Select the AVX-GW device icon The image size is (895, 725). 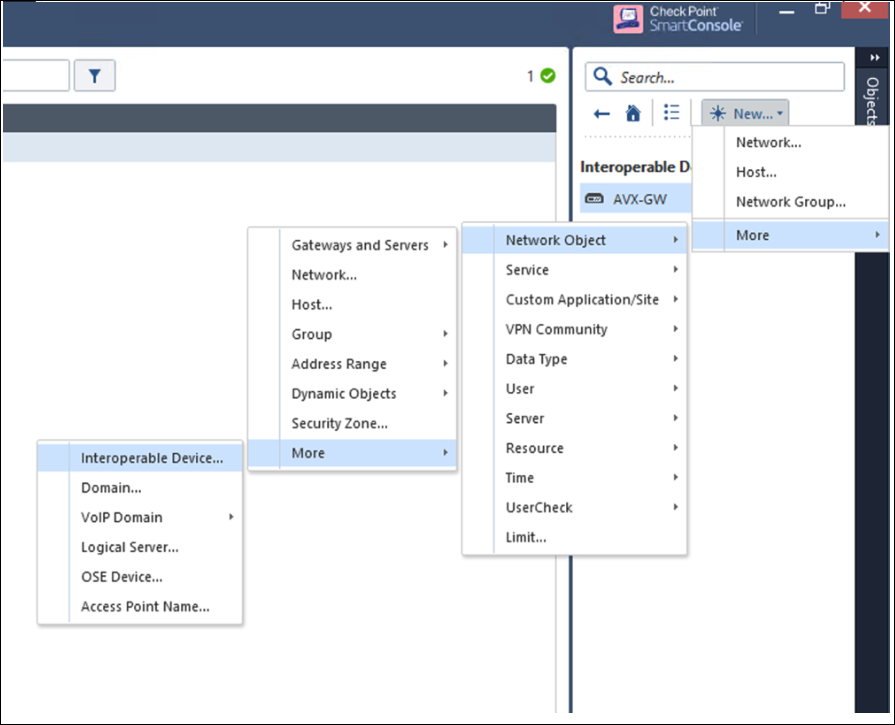tap(594, 198)
